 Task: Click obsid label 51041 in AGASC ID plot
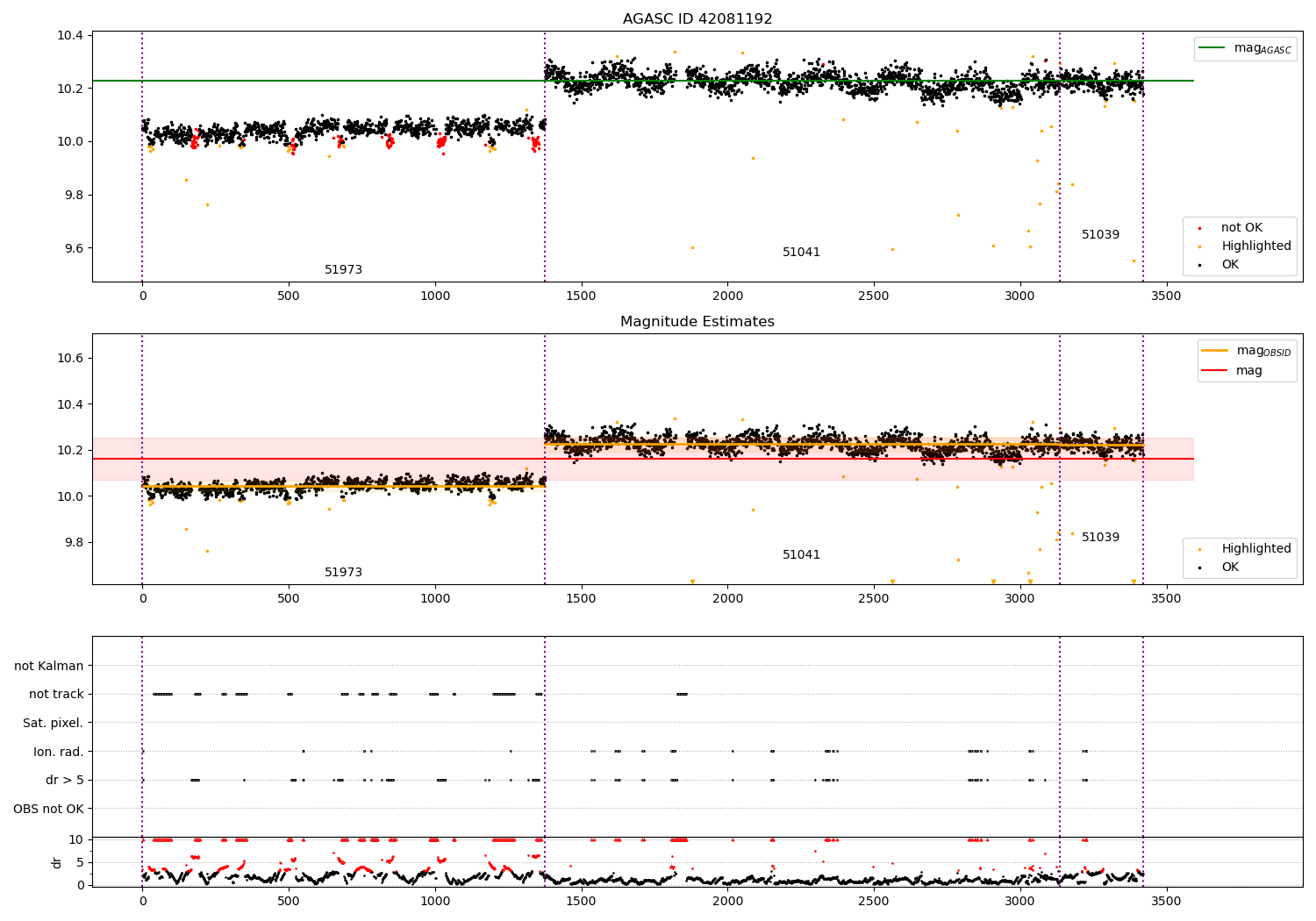click(801, 253)
